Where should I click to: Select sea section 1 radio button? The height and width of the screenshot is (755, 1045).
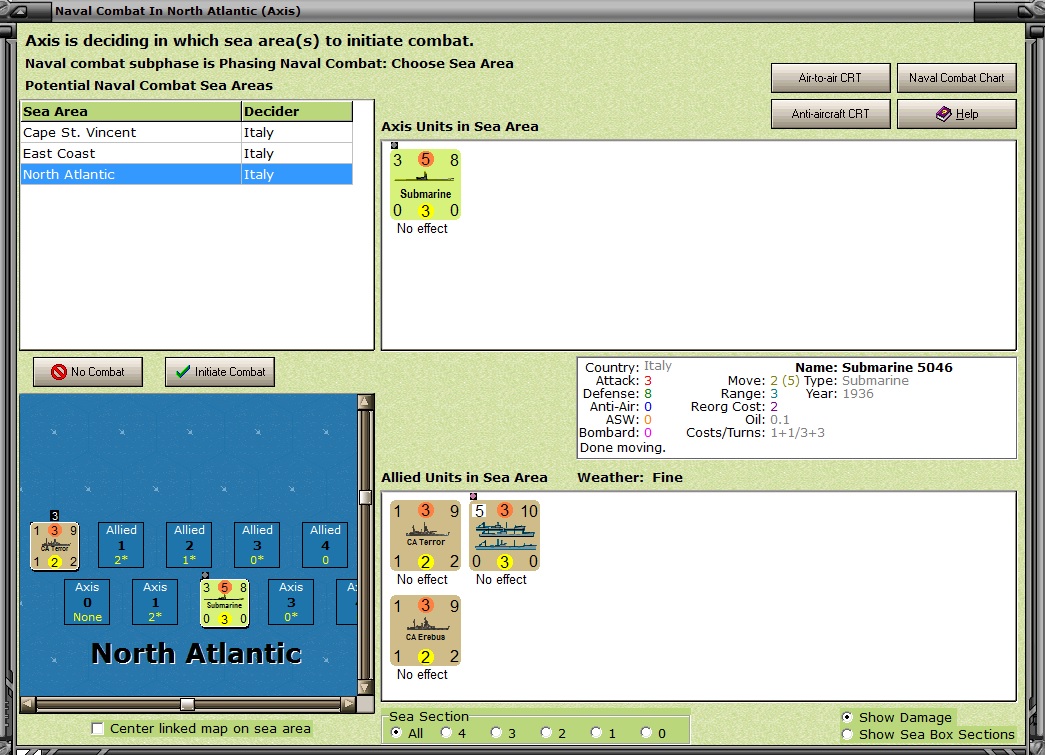[x=596, y=733]
